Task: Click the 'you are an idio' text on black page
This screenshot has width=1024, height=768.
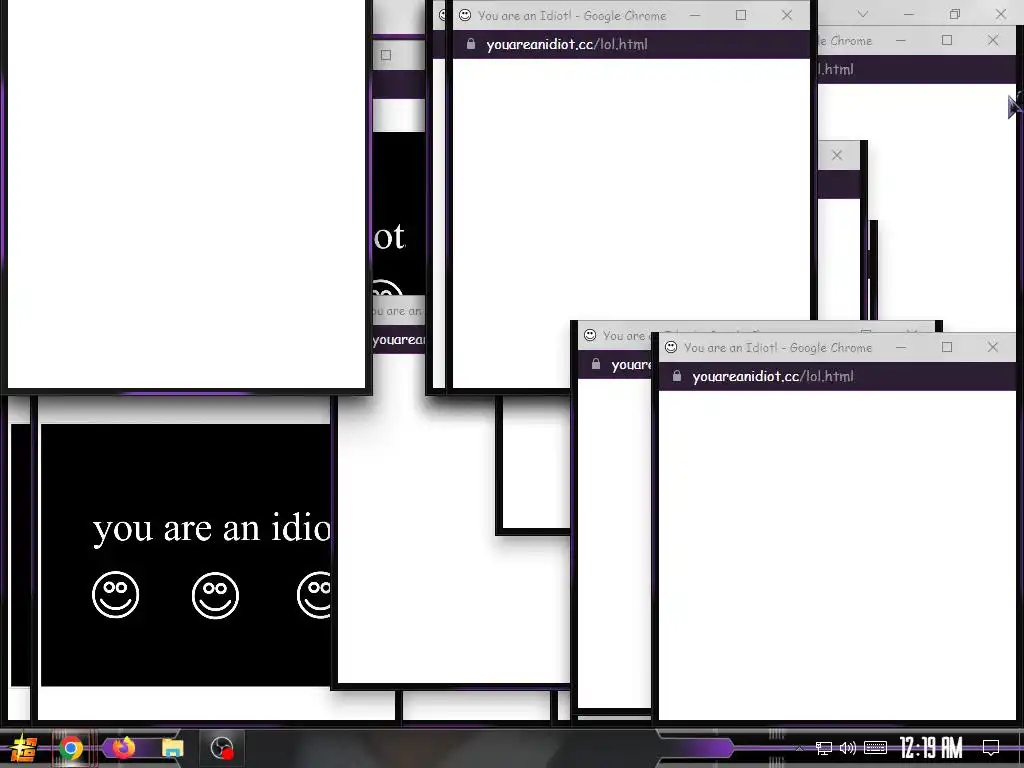Action: (212, 529)
